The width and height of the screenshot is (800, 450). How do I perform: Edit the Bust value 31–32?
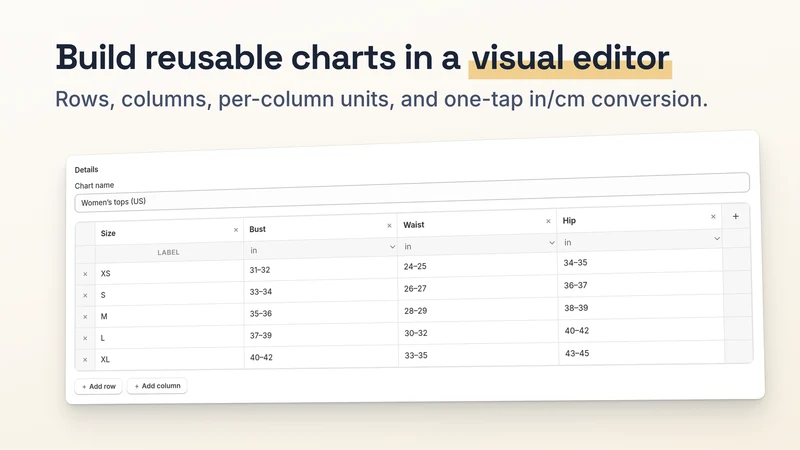point(321,269)
